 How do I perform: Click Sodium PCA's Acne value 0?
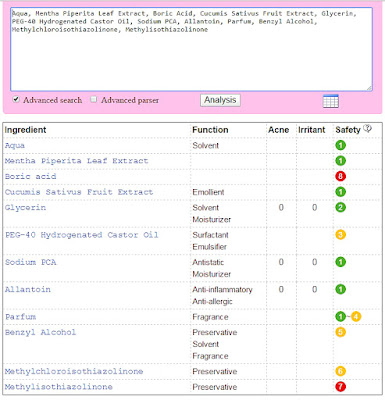pyautogui.click(x=281, y=262)
